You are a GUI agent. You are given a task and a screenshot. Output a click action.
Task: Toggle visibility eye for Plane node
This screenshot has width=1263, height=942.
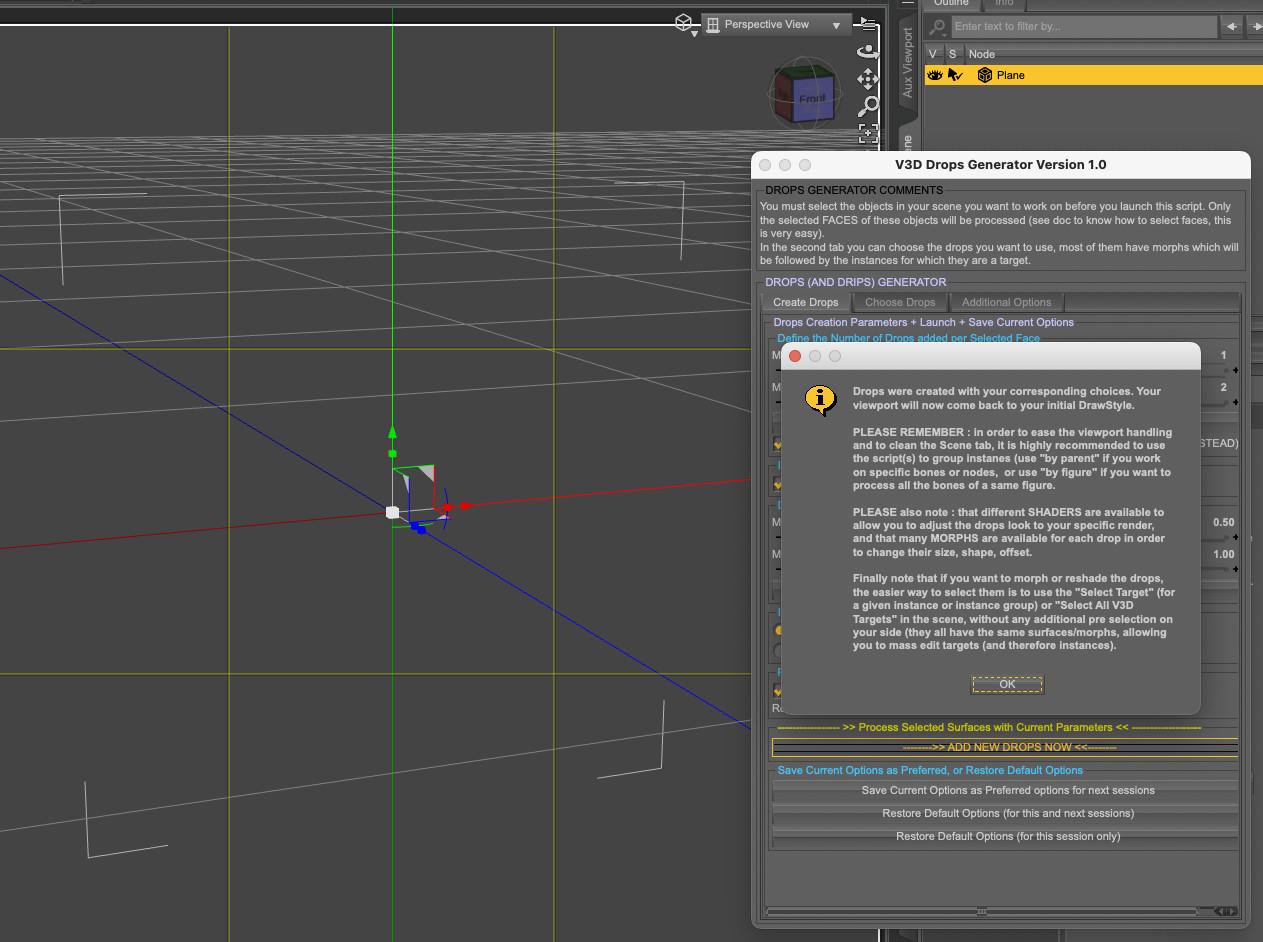[934, 75]
